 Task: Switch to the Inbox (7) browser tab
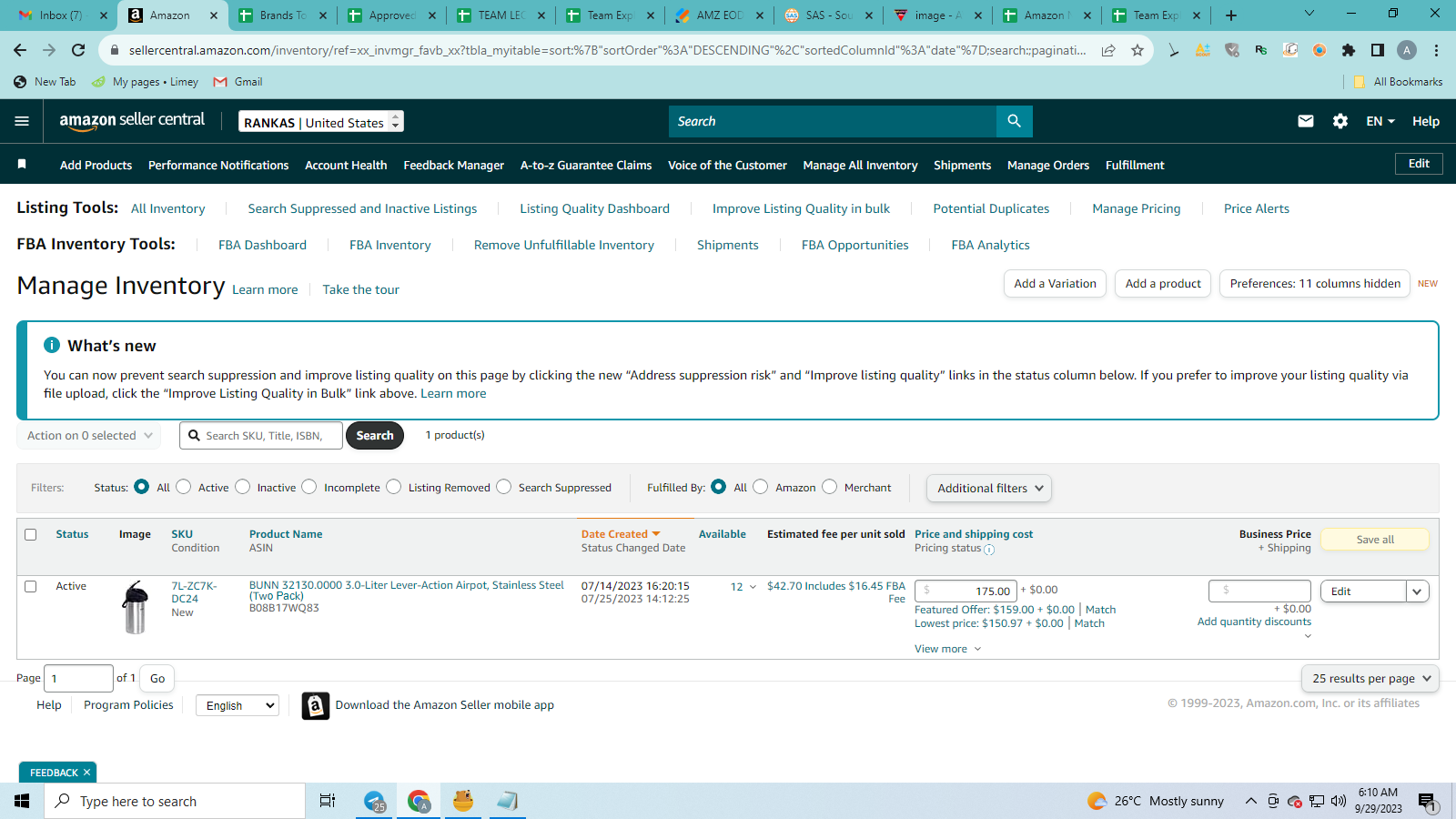pos(62,15)
